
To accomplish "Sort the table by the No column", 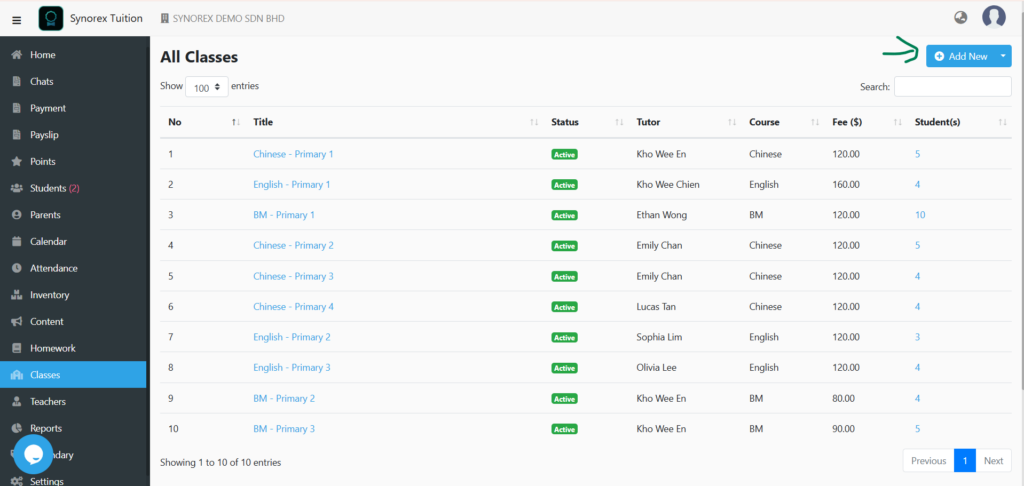I will tap(203, 122).
